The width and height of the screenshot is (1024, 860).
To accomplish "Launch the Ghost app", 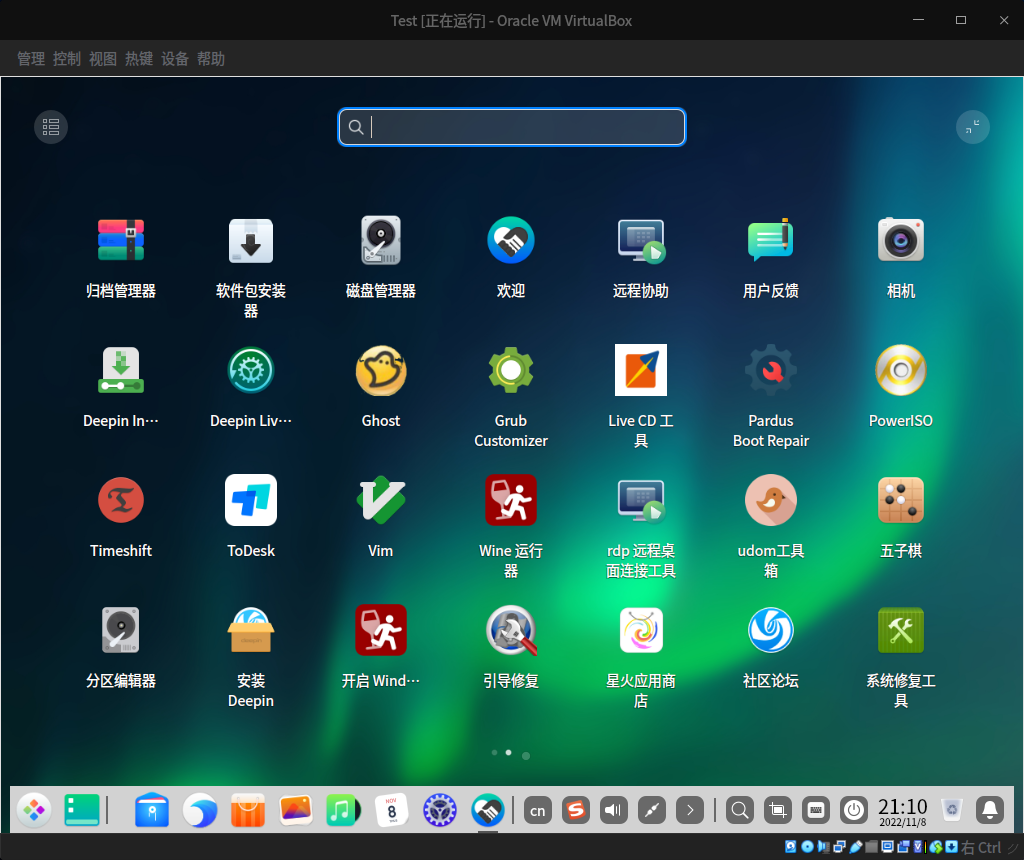I will click(x=381, y=370).
